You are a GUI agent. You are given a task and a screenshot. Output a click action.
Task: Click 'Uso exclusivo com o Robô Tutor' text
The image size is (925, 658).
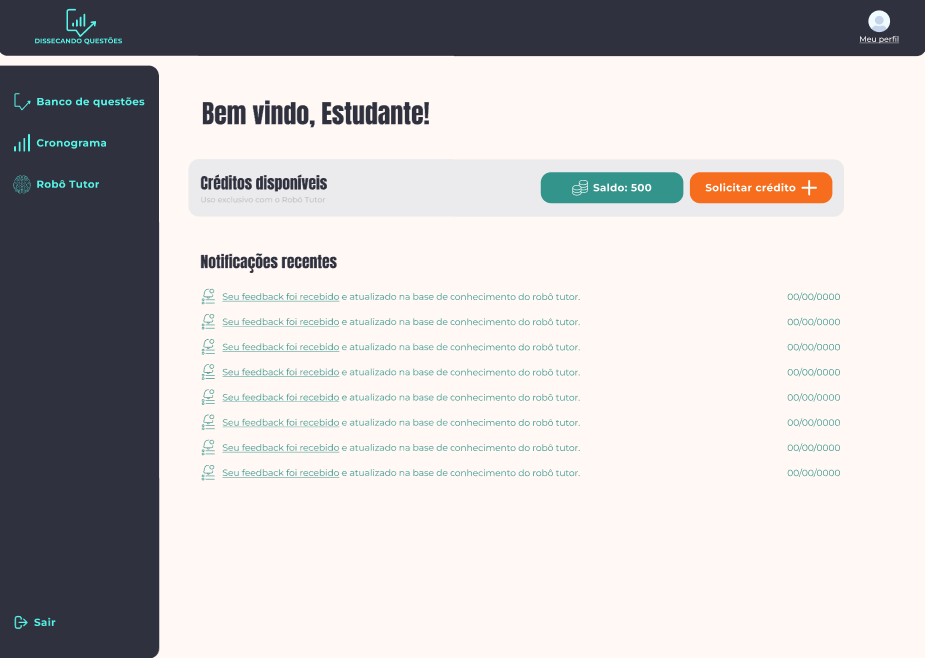click(x=263, y=200)
